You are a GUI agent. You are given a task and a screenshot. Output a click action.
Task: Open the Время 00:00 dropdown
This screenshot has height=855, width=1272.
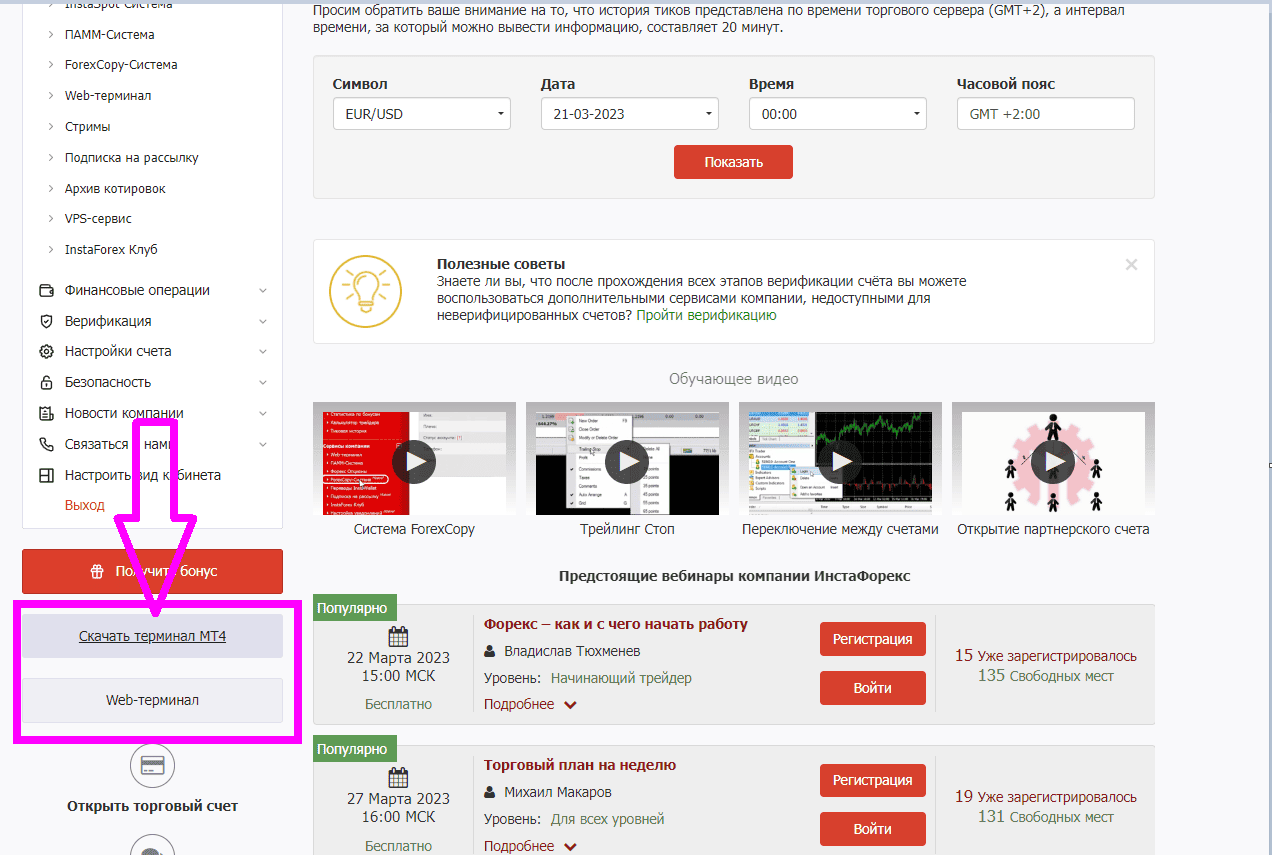click(x=838, y=114)
